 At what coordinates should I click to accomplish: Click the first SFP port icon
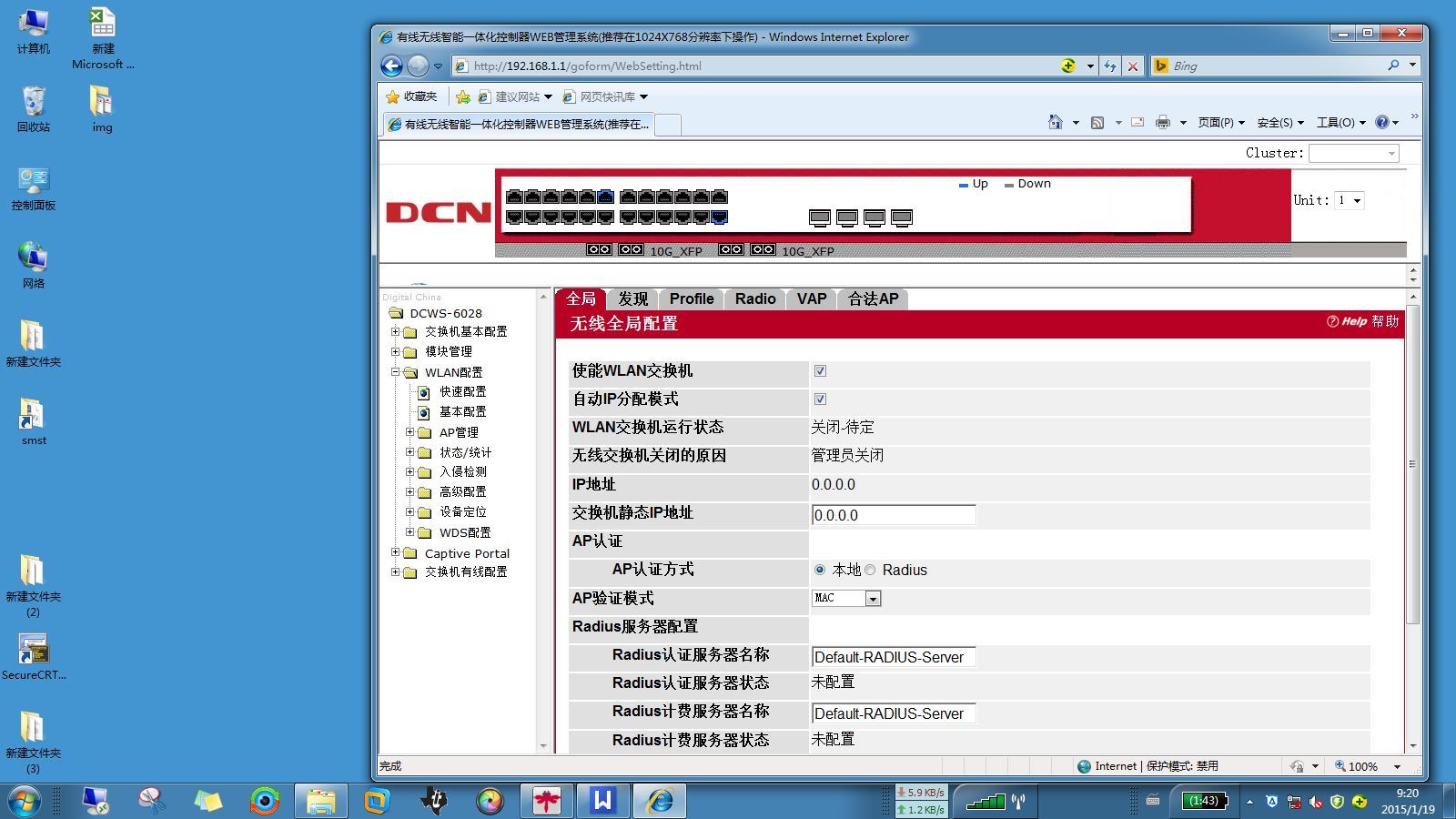[819, 218]
